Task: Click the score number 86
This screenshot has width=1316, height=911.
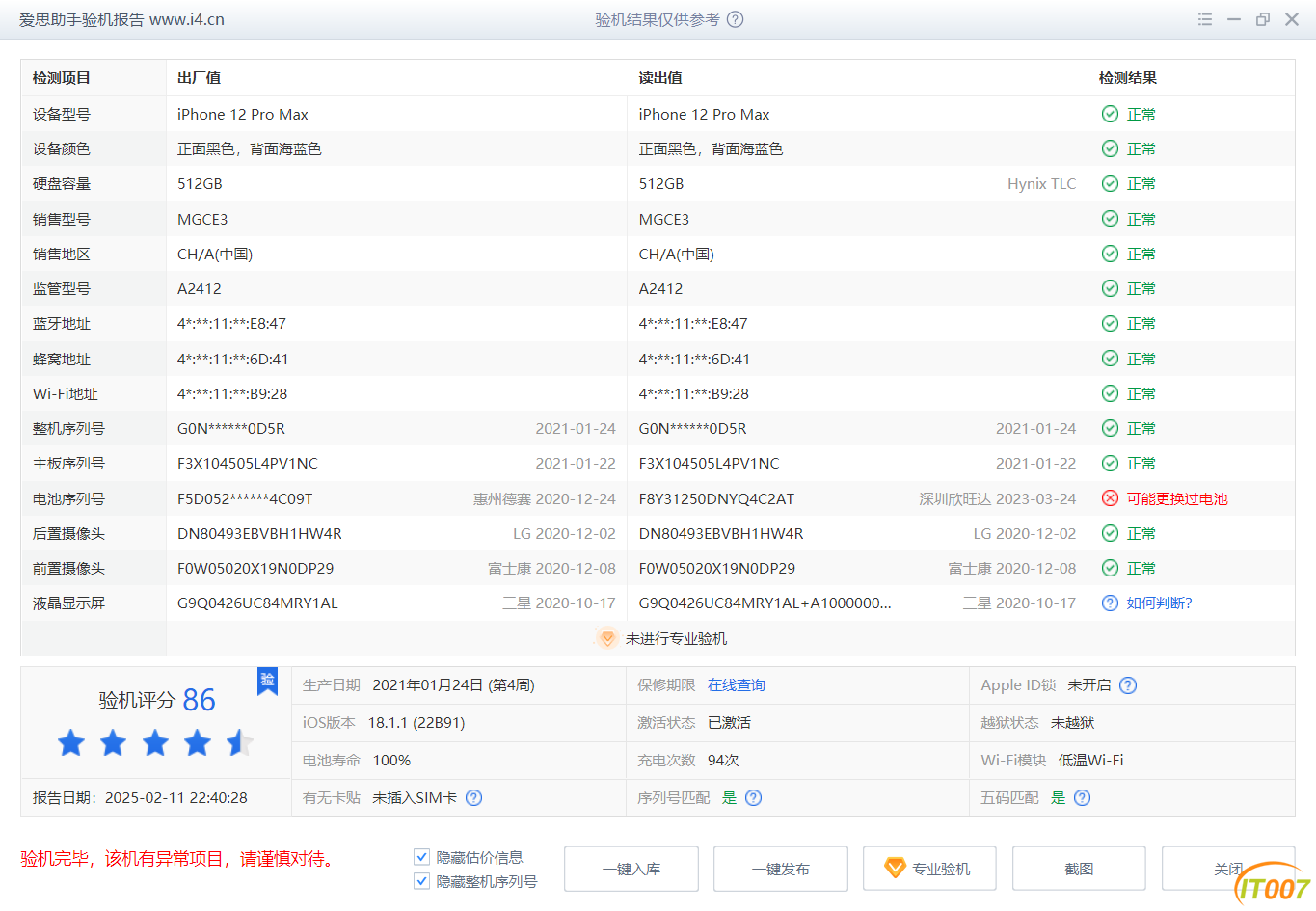Action: [199, 700]
